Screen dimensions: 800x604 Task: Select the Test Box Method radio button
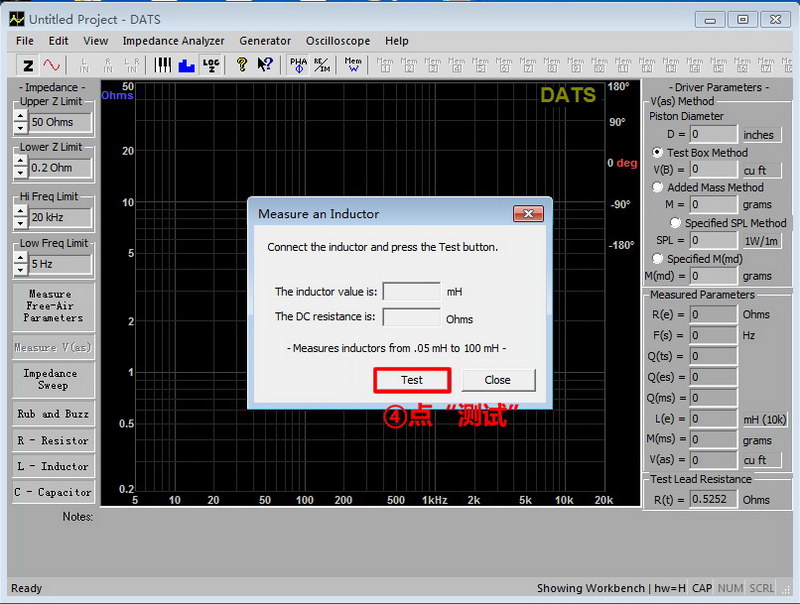657,153
